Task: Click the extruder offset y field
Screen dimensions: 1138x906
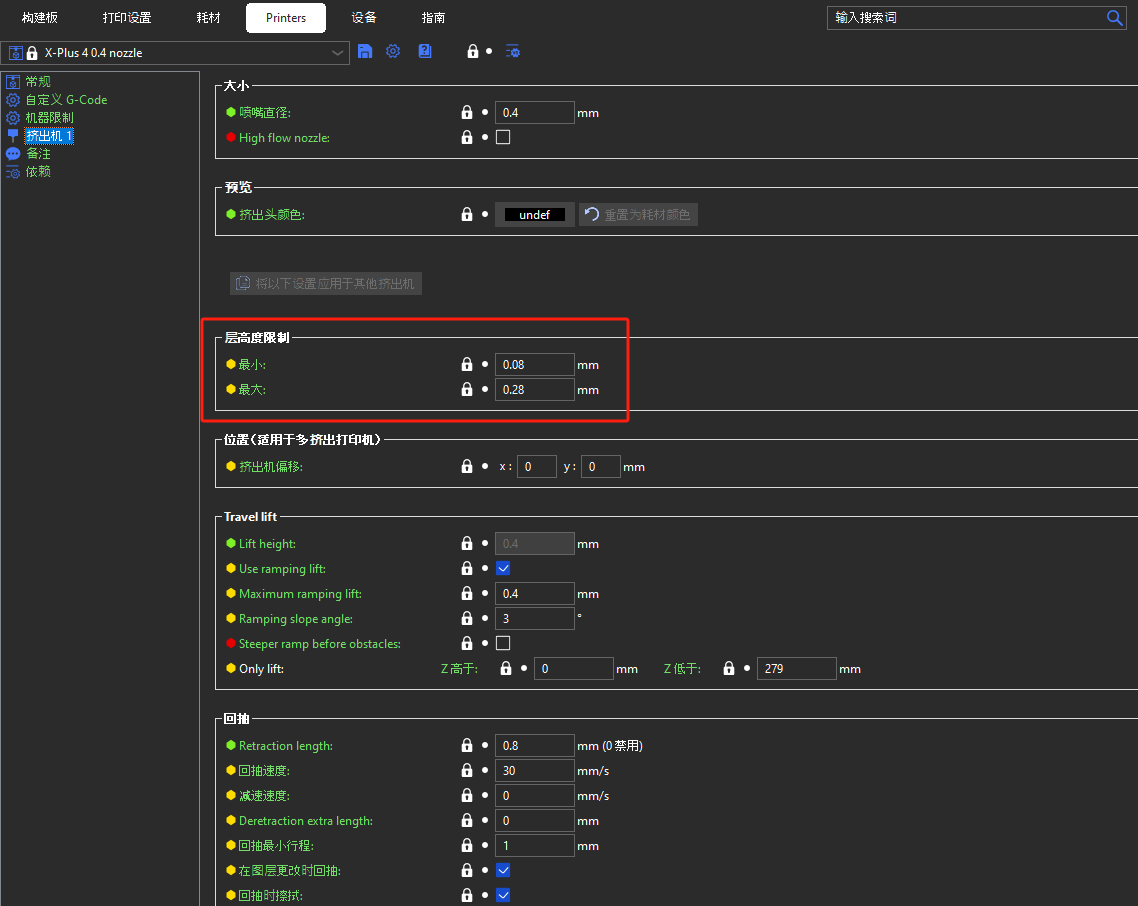Action: (601, 466)
